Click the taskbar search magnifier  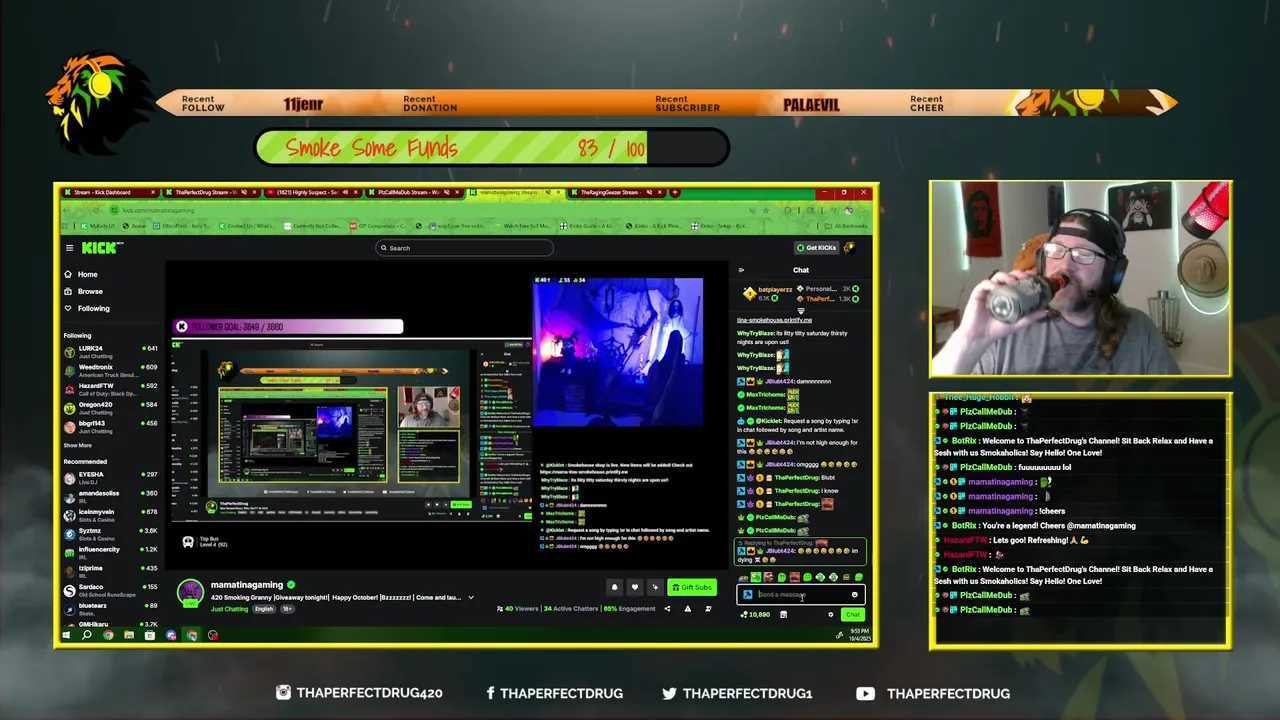[x=87, y=635]
